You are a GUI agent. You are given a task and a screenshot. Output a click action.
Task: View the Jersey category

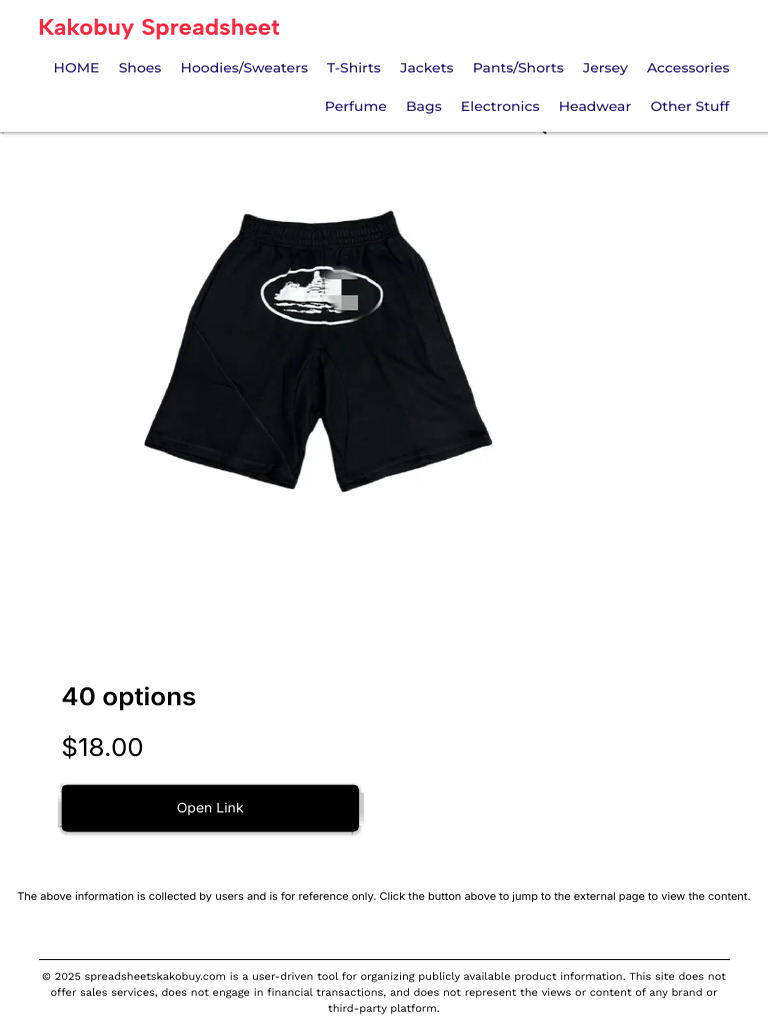(605, 68)
